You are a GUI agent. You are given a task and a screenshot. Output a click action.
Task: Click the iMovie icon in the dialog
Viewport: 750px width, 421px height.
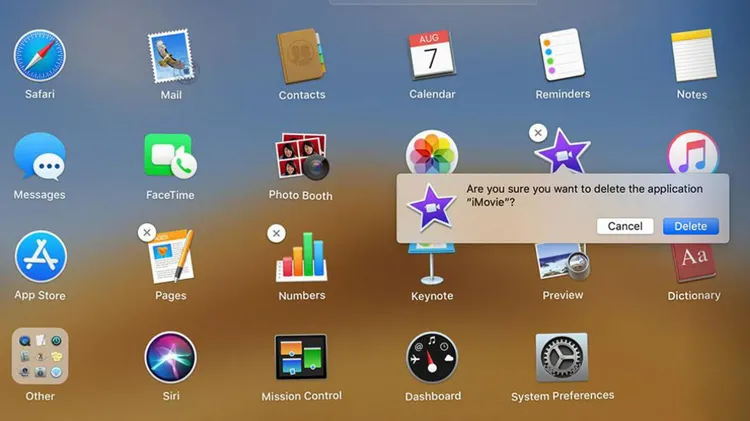click(431, 207)
